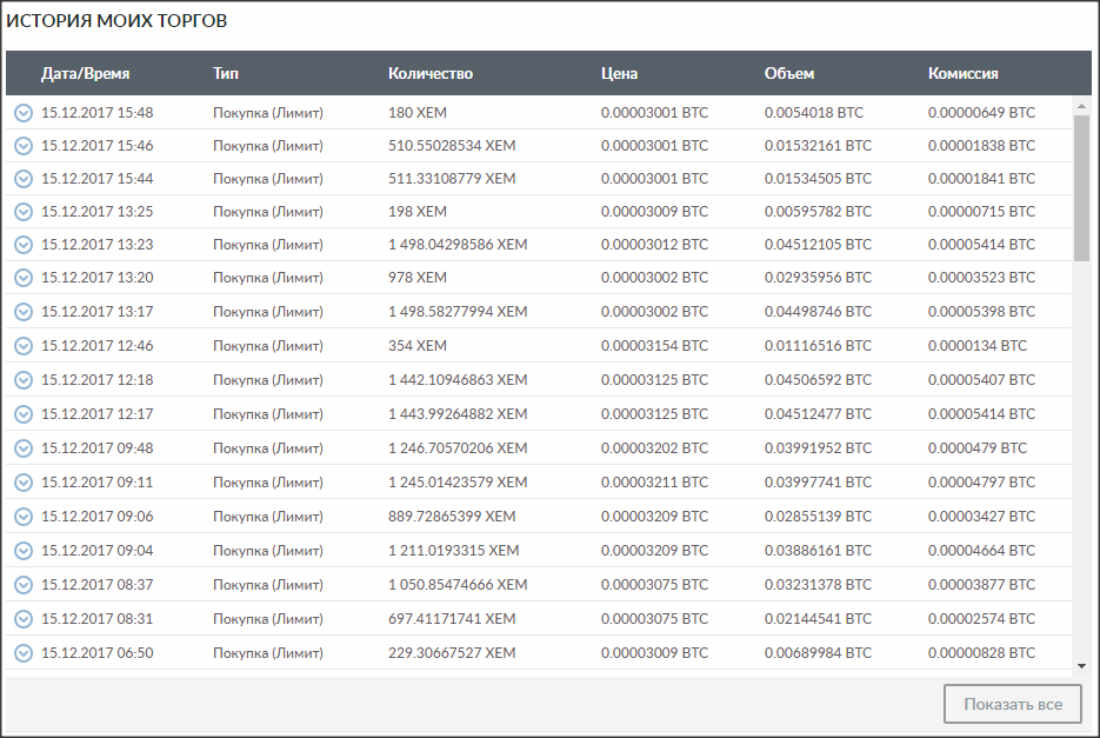Screen dimensions: 1100x738
Task: Select quantity 1 498.58277994 XEM
Action: [457, 311]
